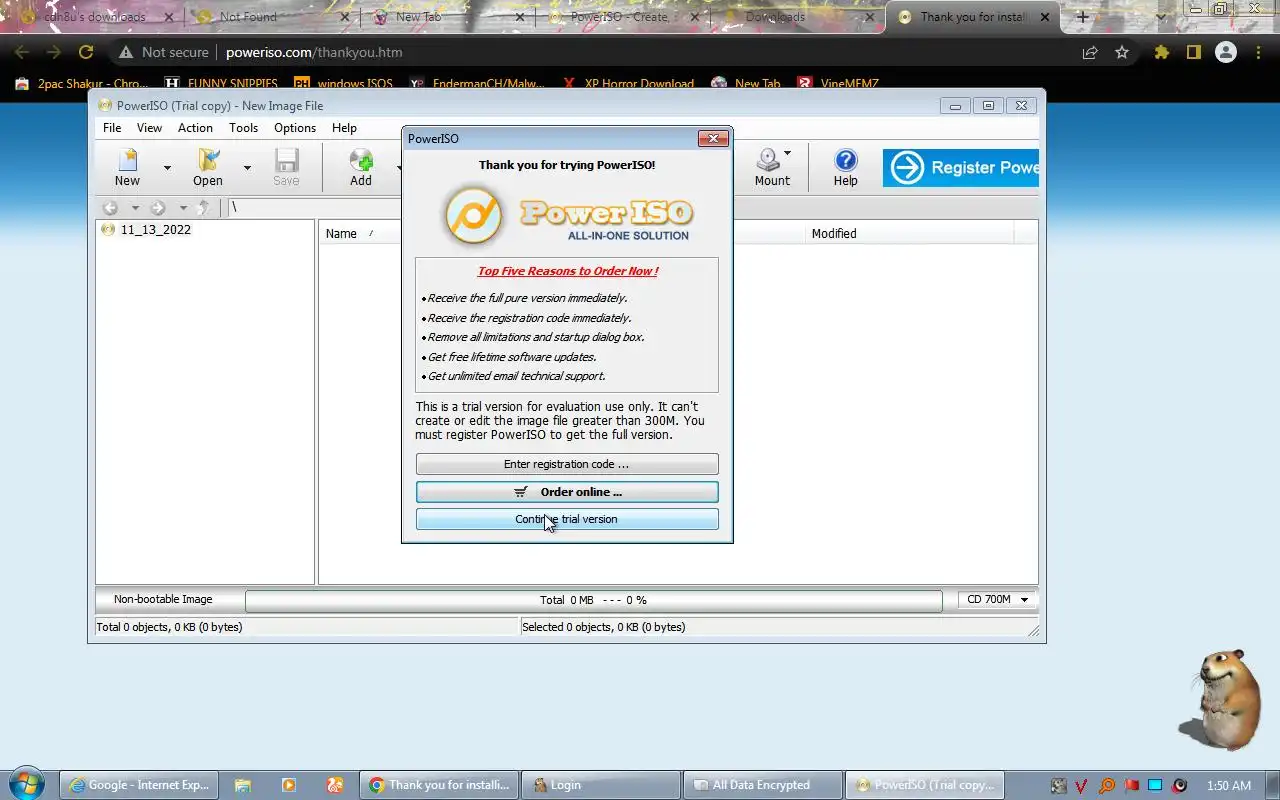The image size is (1280, 800).
Task: Click the Order online button
Action: tap(567, 492)
